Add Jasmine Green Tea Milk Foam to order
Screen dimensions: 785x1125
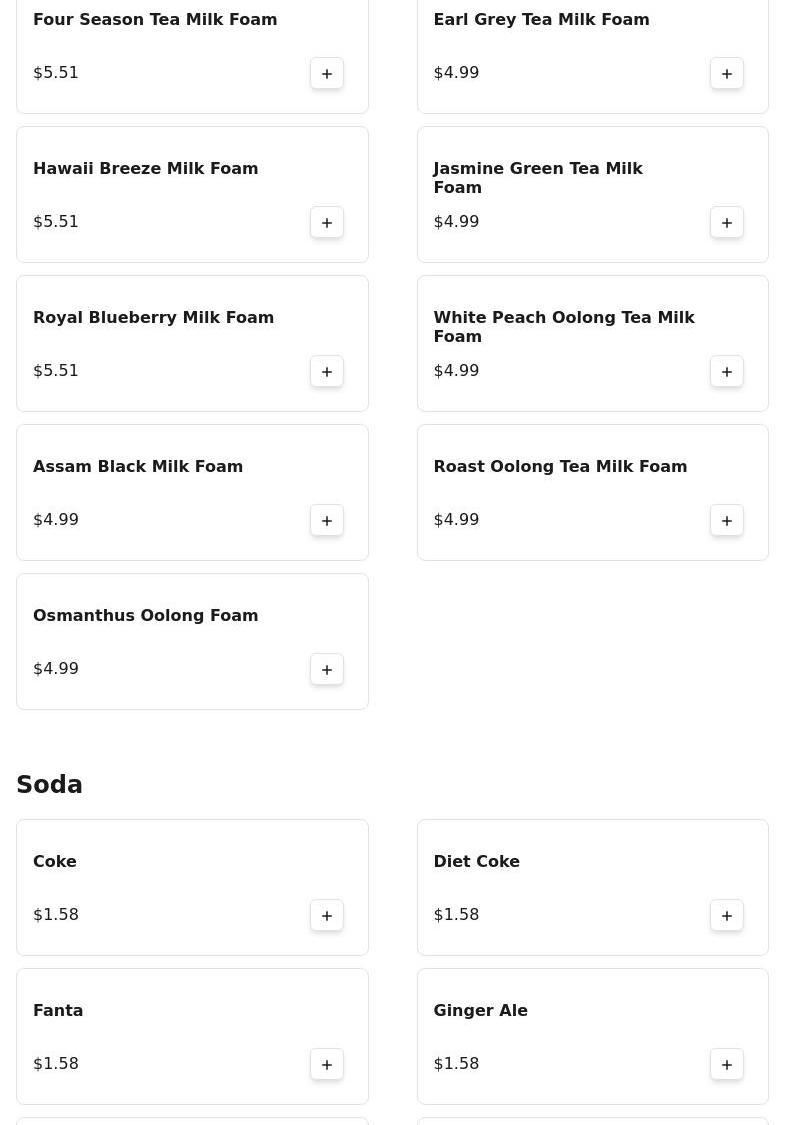(x=726, y=222)
